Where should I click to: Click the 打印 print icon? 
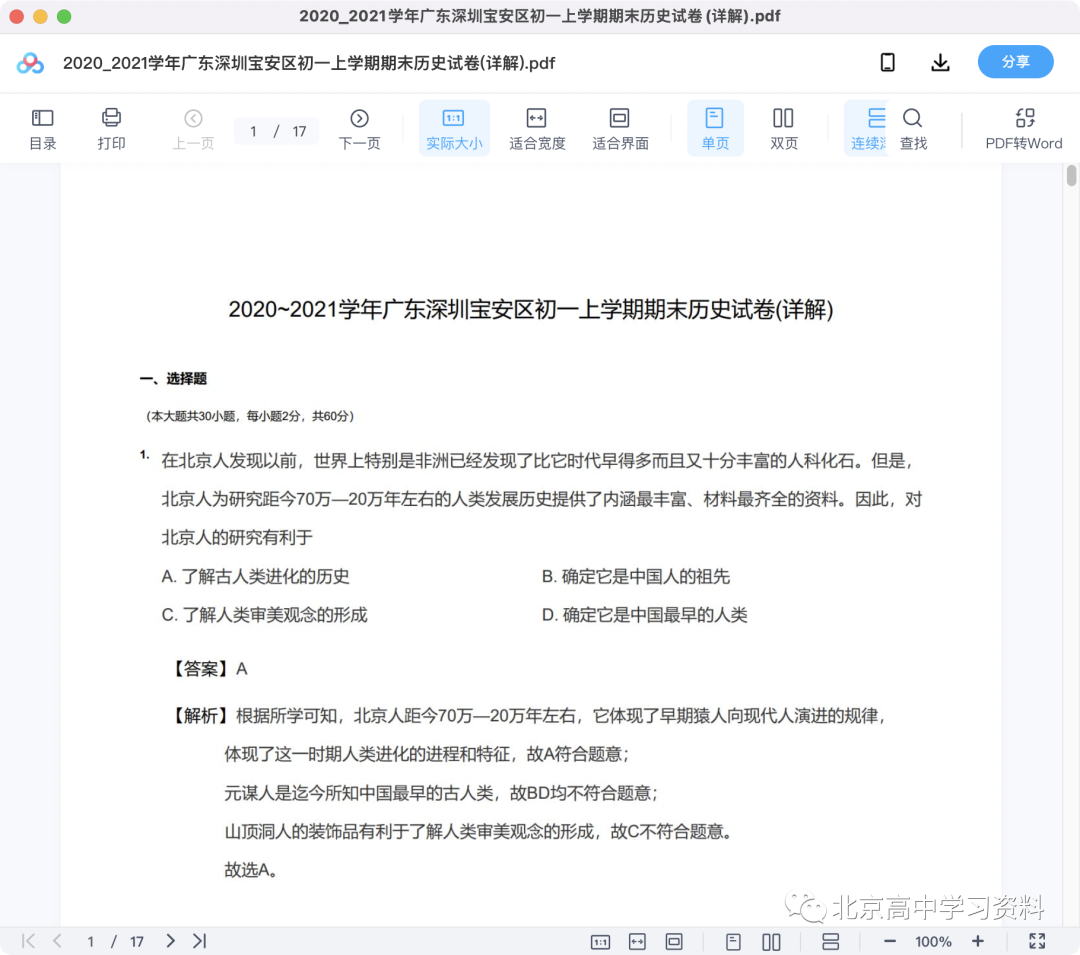point(111,129)
